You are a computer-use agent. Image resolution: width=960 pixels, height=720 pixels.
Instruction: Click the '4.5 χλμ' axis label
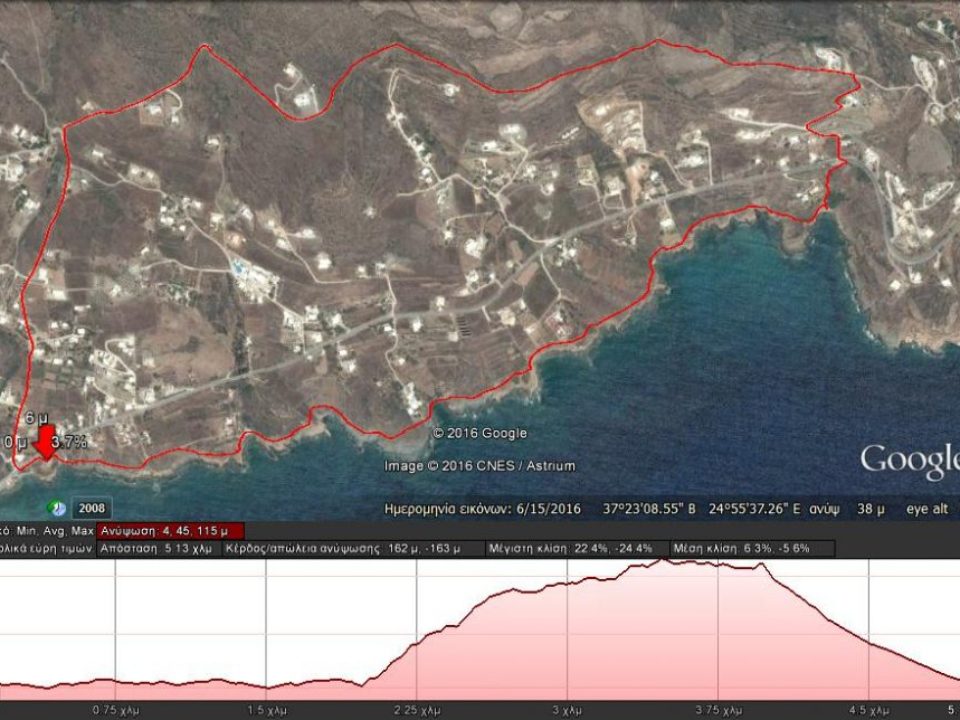(x=868, y=710)
